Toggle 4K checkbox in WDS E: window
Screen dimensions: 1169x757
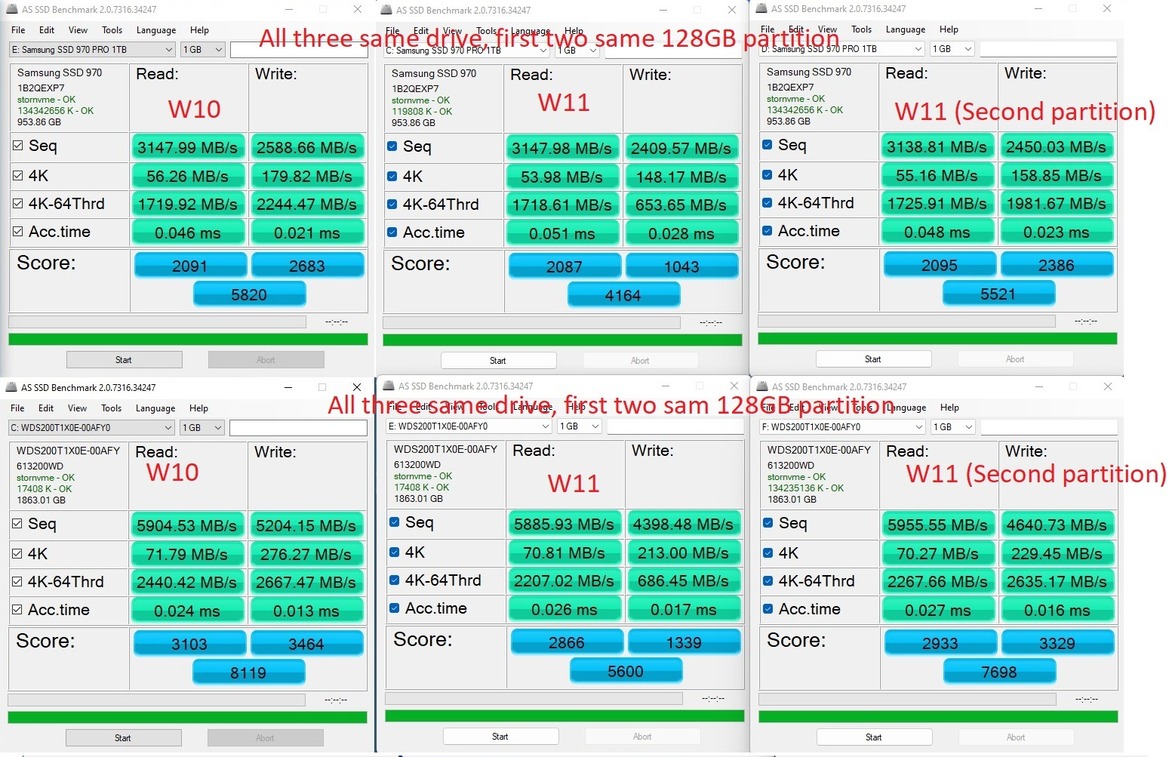pos(394,552)
